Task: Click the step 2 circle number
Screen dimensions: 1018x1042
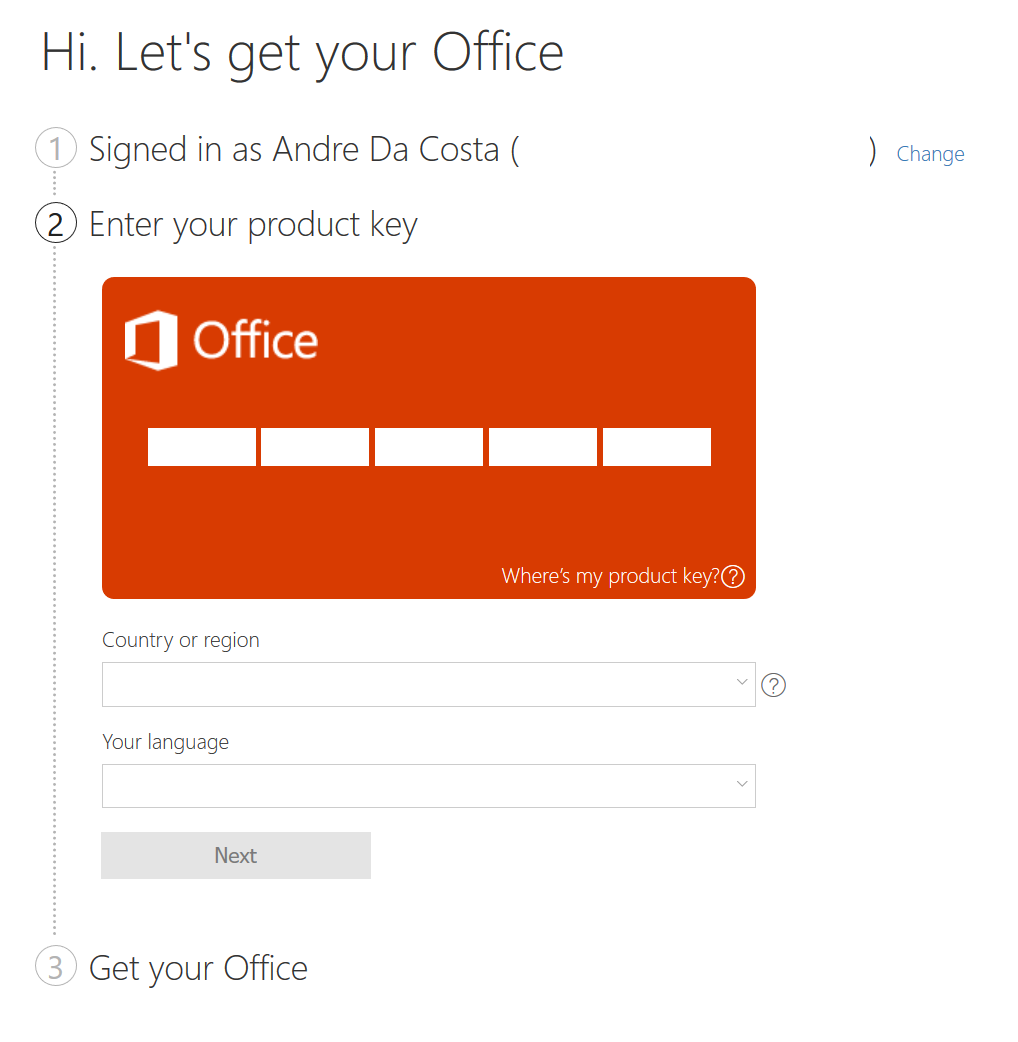Action: (56, 223)
